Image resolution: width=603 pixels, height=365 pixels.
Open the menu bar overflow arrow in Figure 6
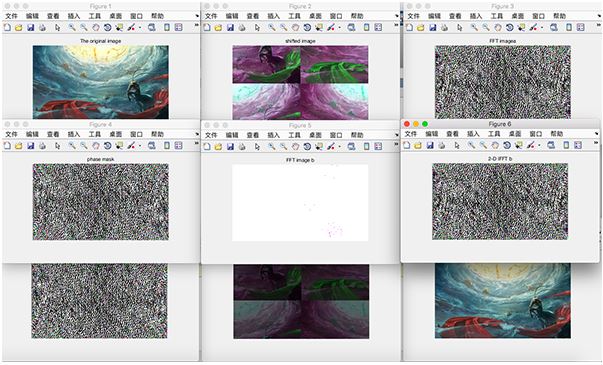coord(596,133)
